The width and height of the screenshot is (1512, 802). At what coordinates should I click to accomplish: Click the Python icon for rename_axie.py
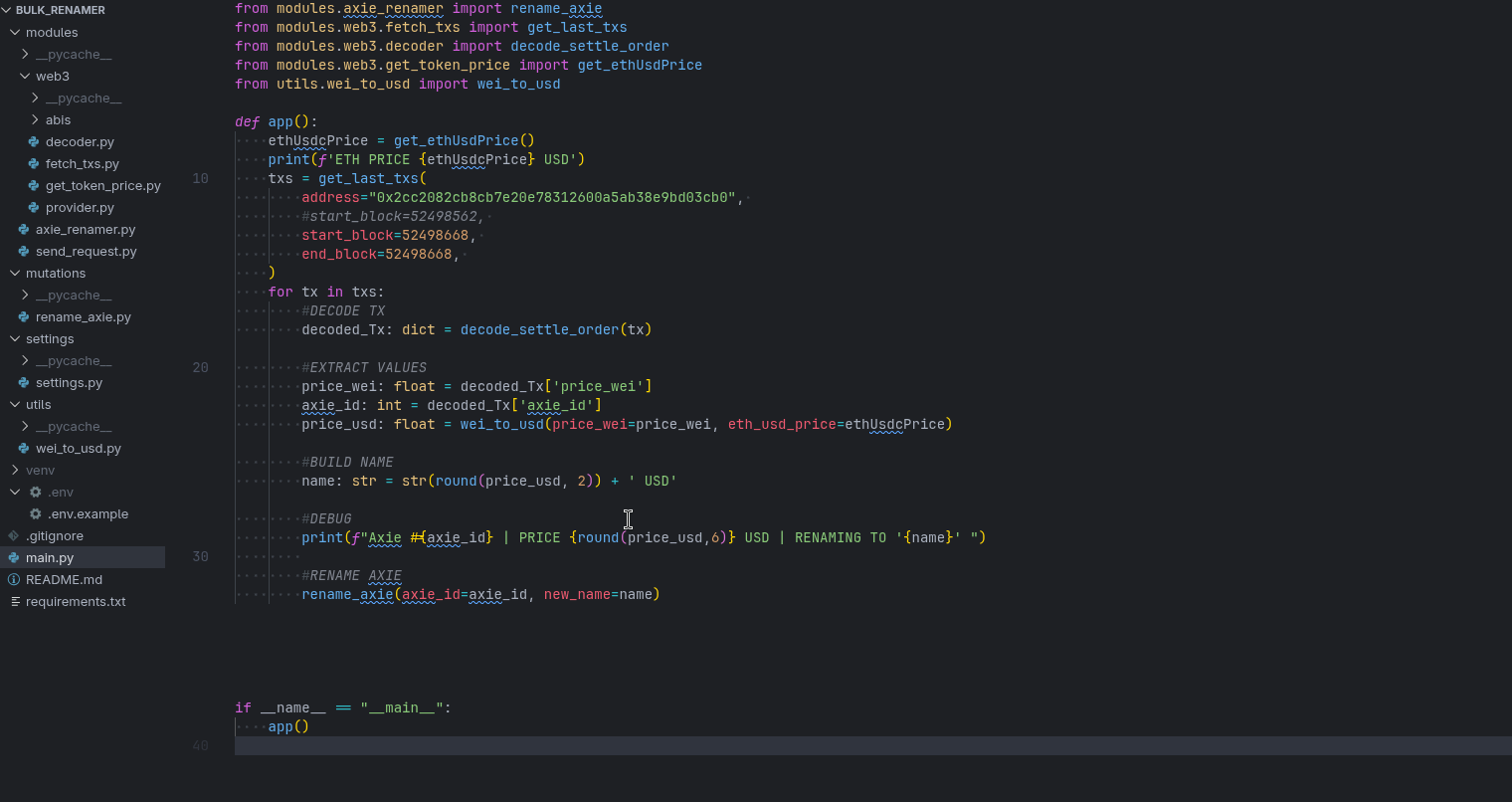click(x=23, y=316)
